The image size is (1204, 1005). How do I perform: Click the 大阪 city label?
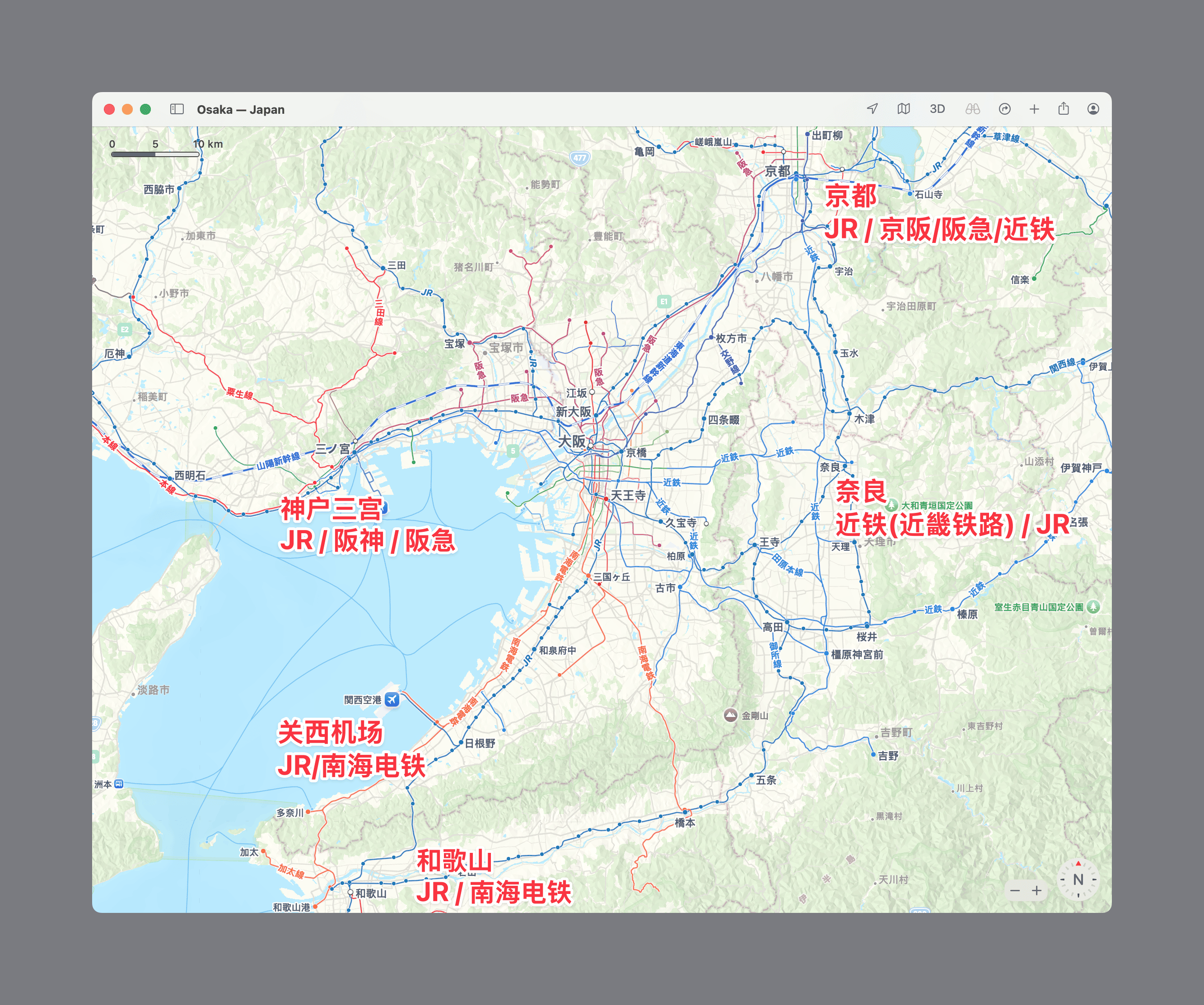coord(572,441)
